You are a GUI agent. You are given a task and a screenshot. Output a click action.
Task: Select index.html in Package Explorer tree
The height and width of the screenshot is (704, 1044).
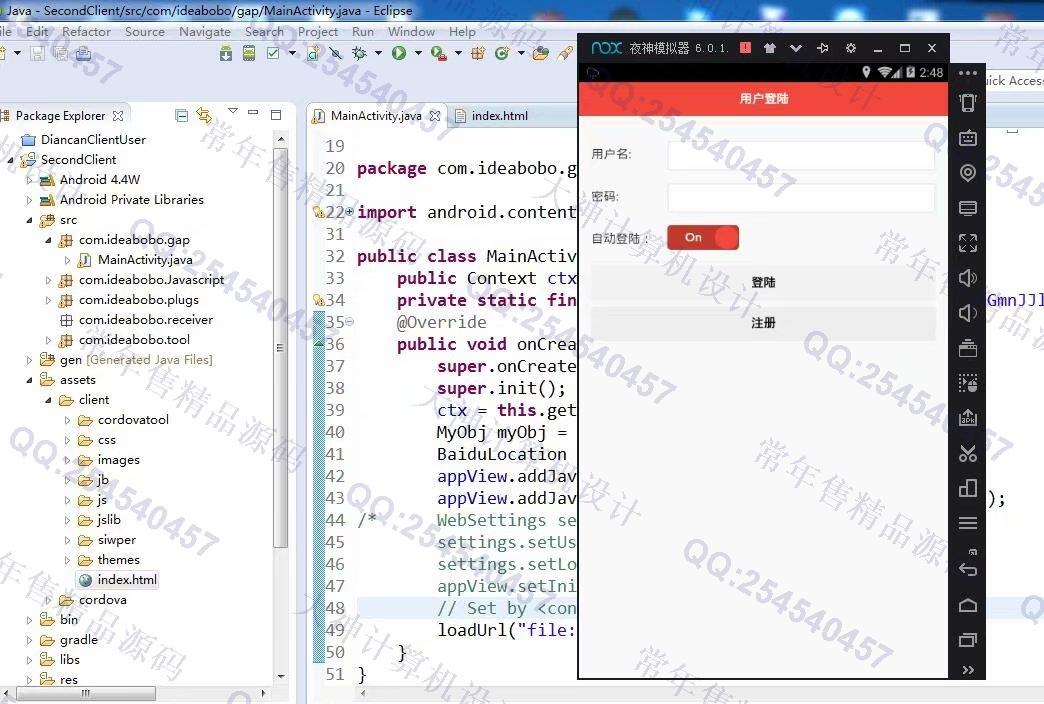pyautogui.click(x=127, y=580)
